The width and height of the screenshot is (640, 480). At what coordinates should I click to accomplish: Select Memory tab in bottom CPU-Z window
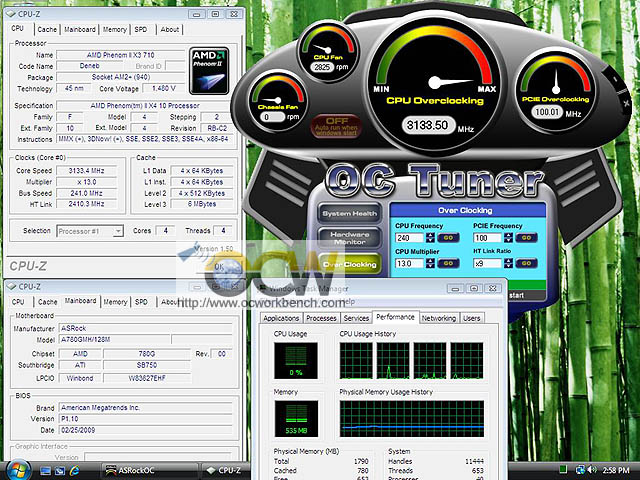tap(115, 302)
